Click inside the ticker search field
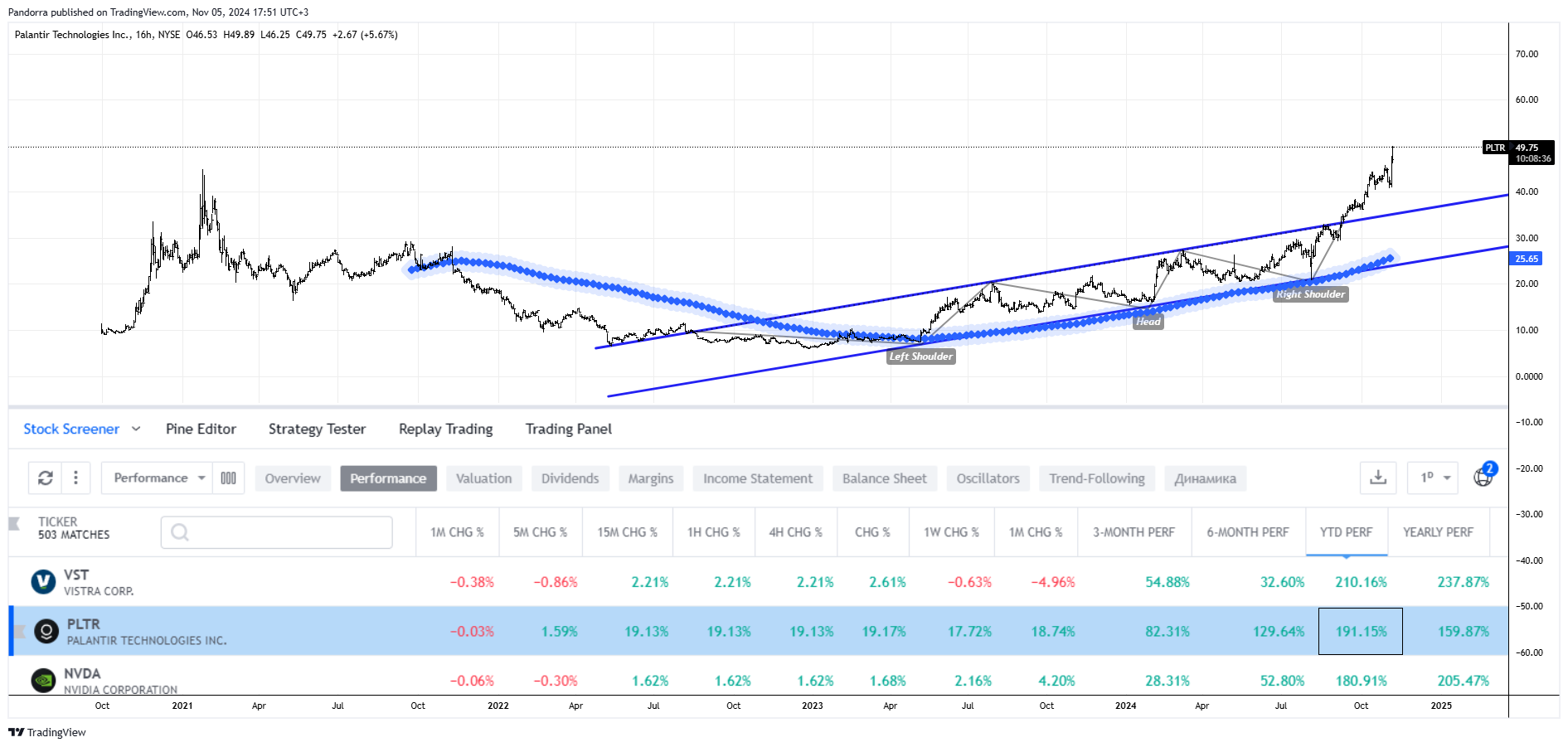The image size is (1568, 747). 277,532
